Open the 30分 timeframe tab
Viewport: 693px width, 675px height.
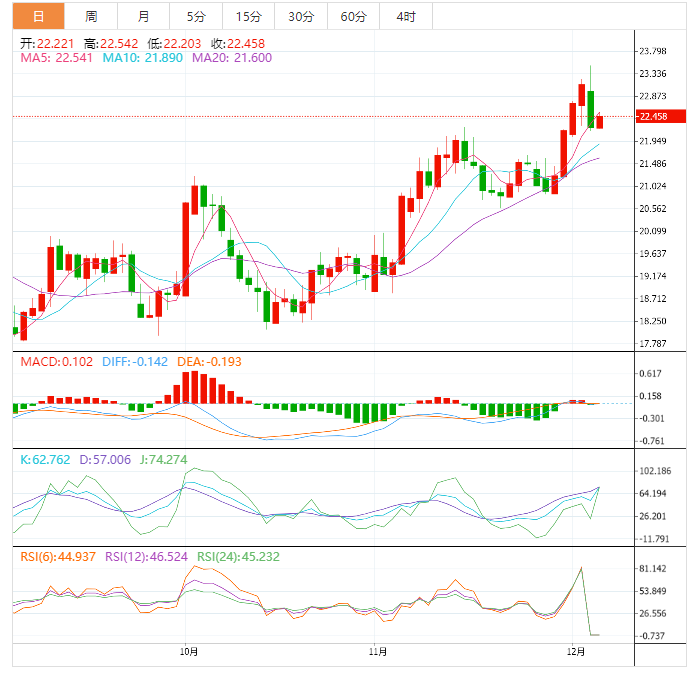[301, 16]
